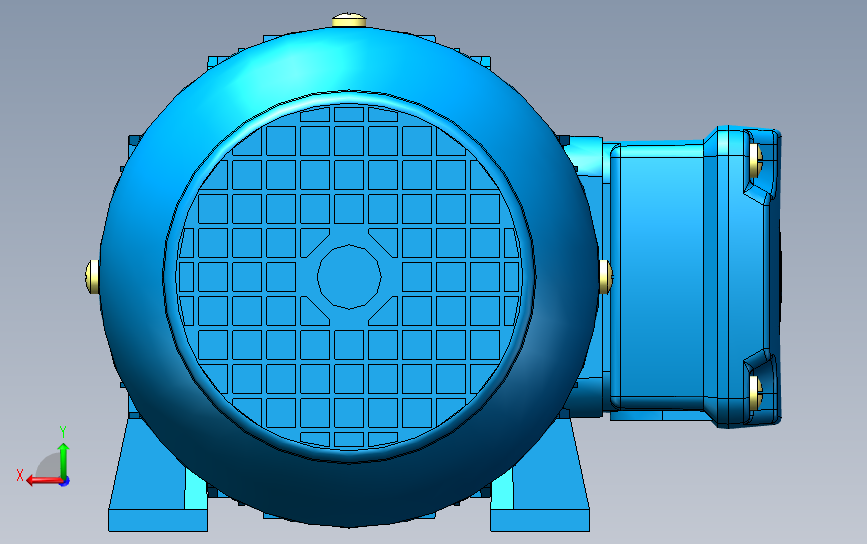This screenshot has height=544, width=867.
Task: Select the screw on fan cover's right side
Action: coord(606,276)
